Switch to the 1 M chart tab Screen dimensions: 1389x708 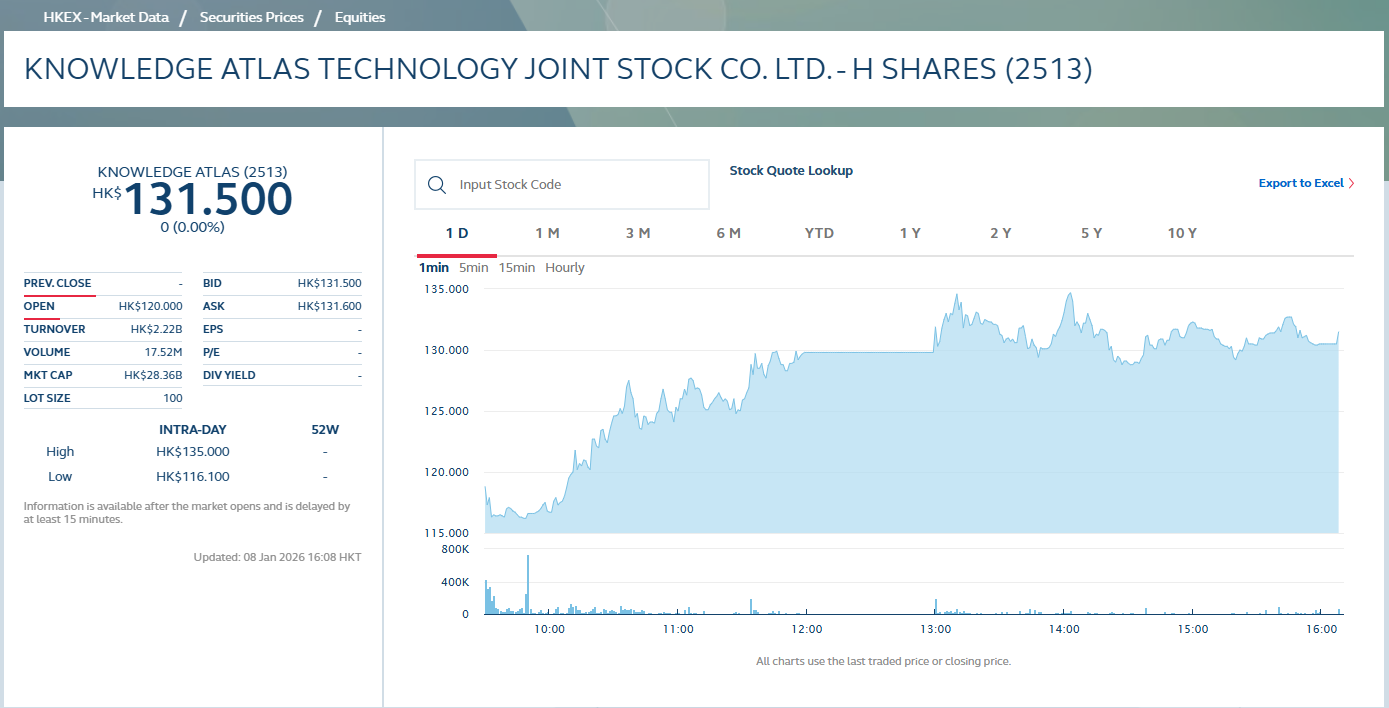click(x=547, y=233)
